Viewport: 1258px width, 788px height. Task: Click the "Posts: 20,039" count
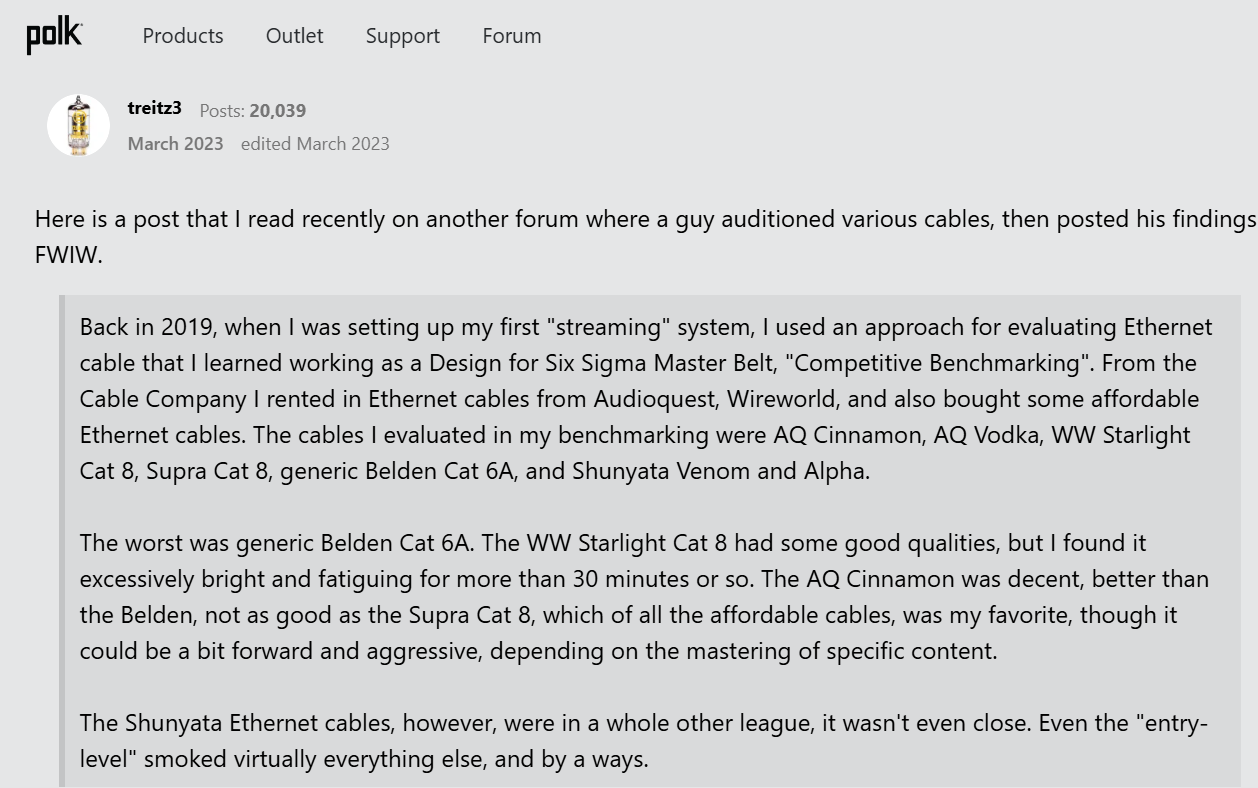(x=252, y=110)
